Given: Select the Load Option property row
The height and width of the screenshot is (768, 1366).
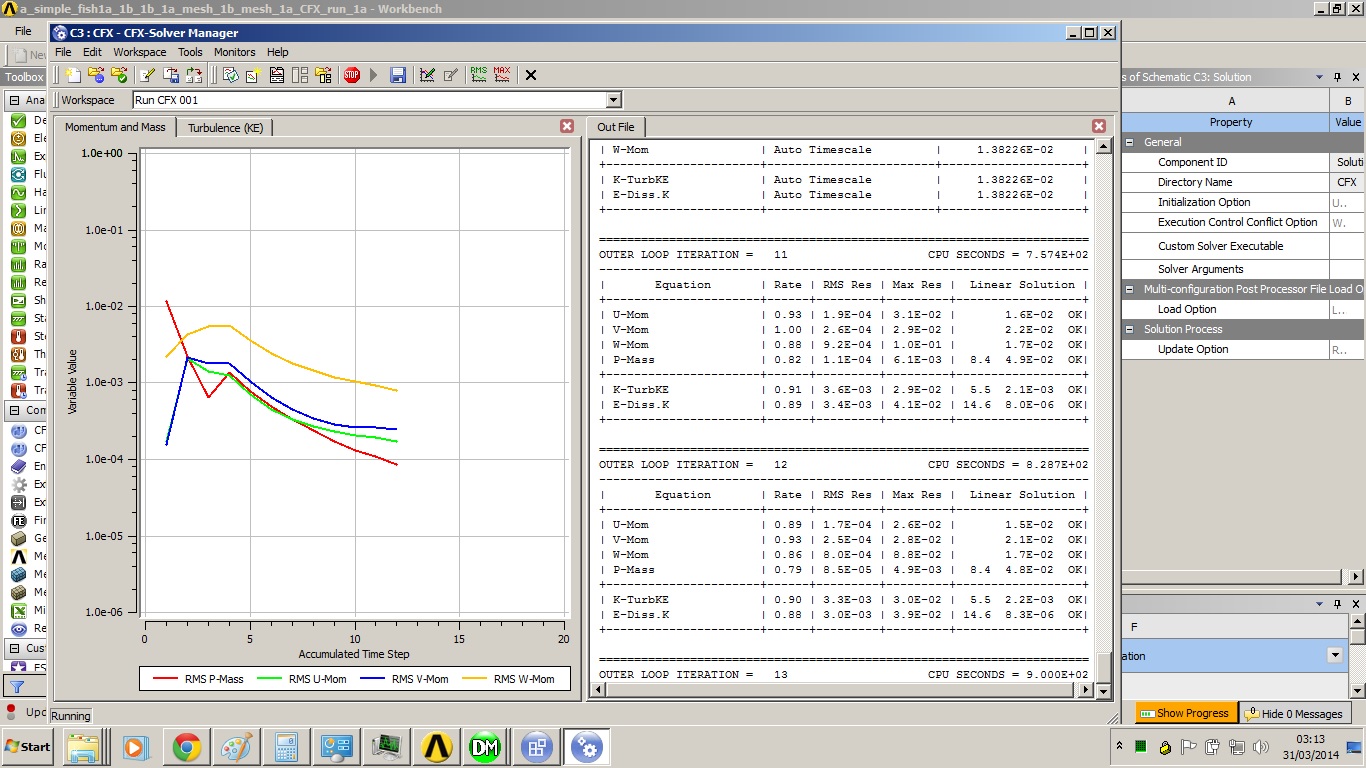Looking at the screenshot, I should pyautogui.click(x=1243, y=309).
